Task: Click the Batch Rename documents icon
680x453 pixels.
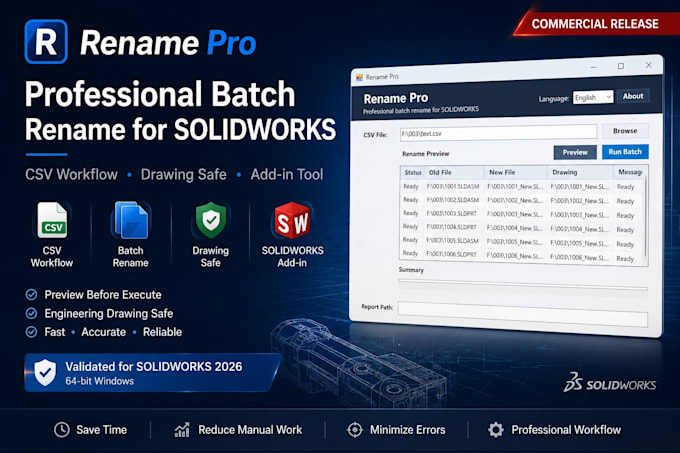Action: (x=131, y=220)
